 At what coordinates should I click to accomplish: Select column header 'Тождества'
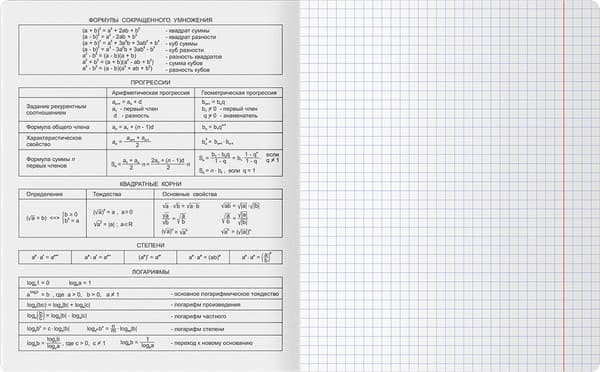point(107,194)
